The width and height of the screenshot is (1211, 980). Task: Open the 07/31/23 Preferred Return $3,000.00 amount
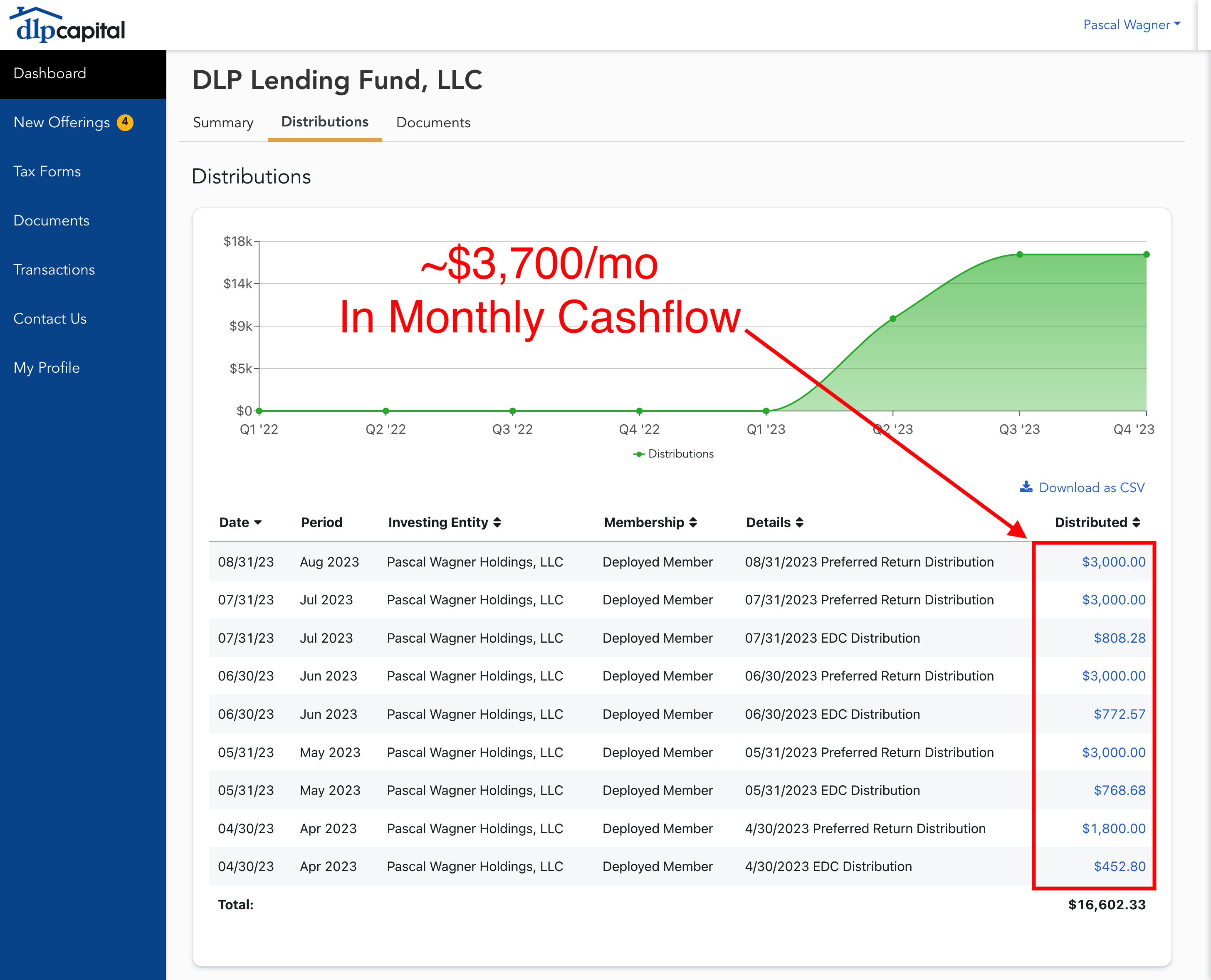[x=1113, y=600]
